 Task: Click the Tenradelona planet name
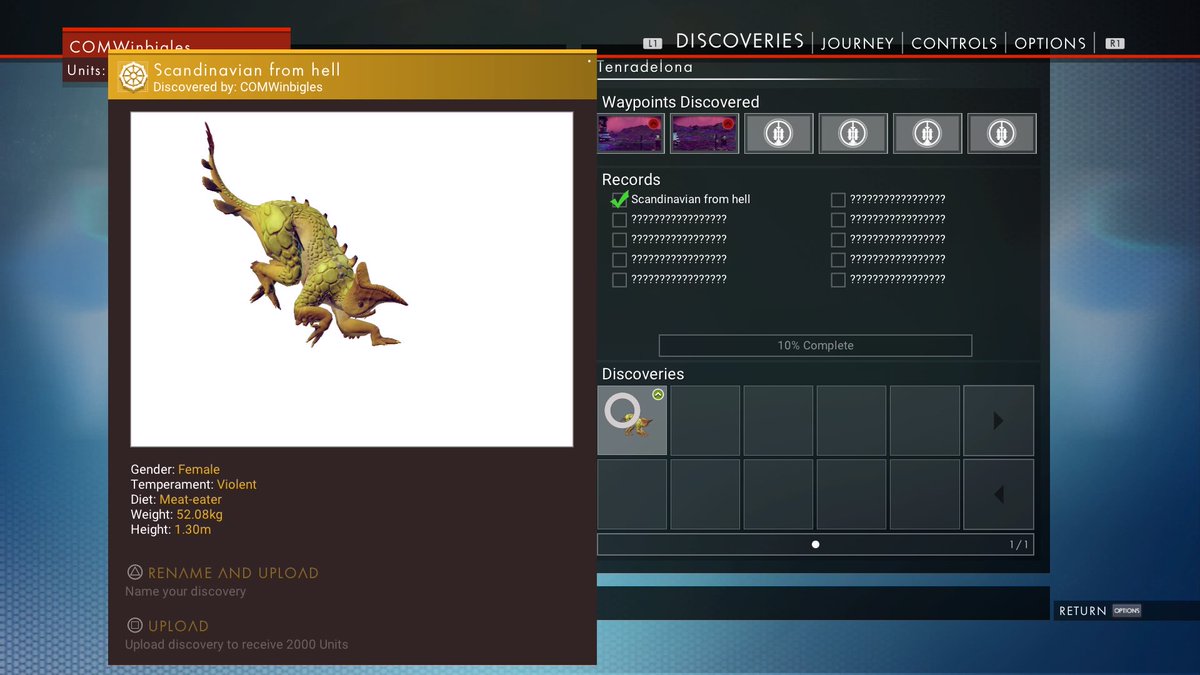click(645, 67)
